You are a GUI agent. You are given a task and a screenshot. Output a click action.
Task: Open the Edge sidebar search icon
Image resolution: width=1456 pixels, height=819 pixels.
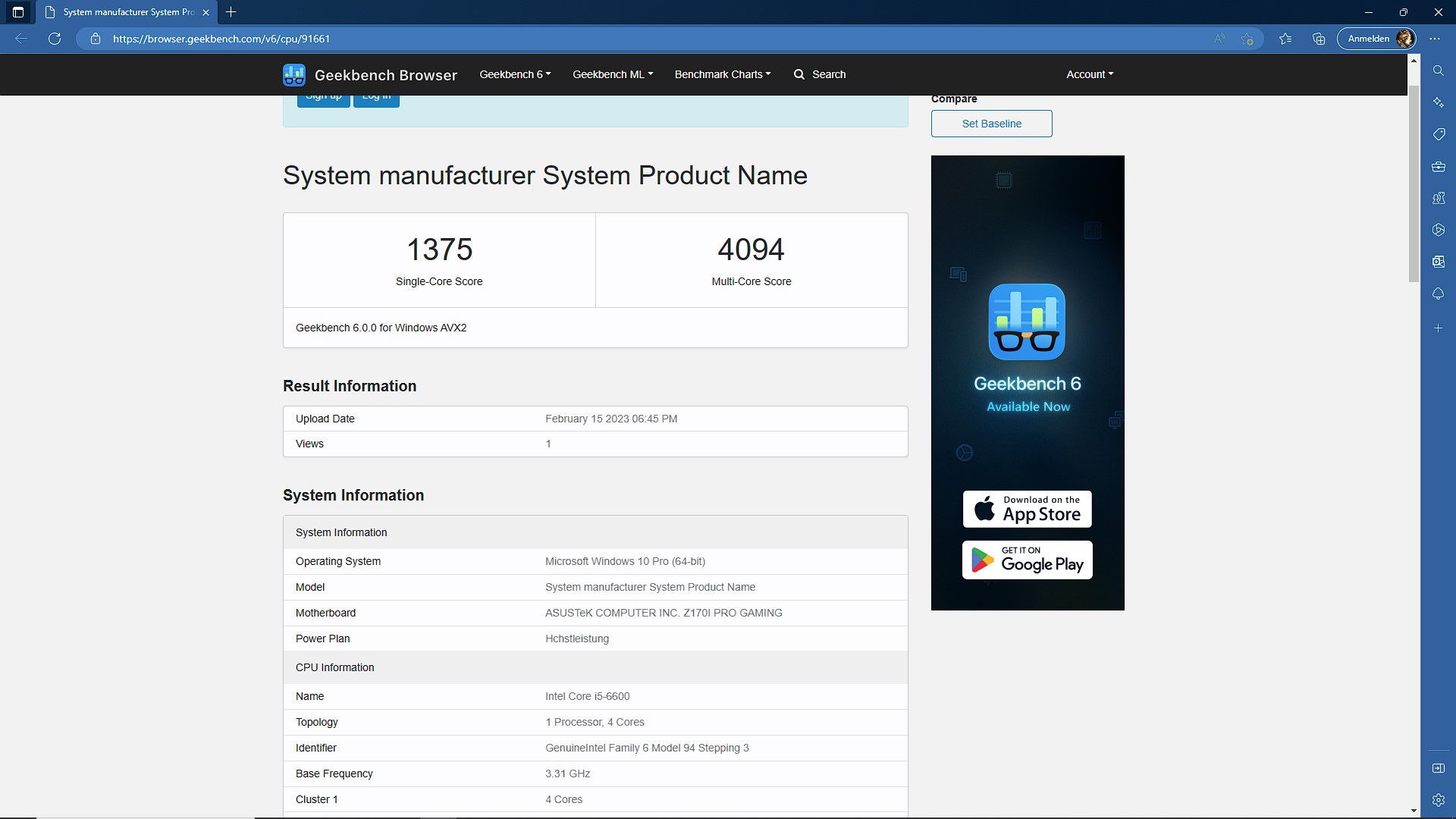point(1438,71)
